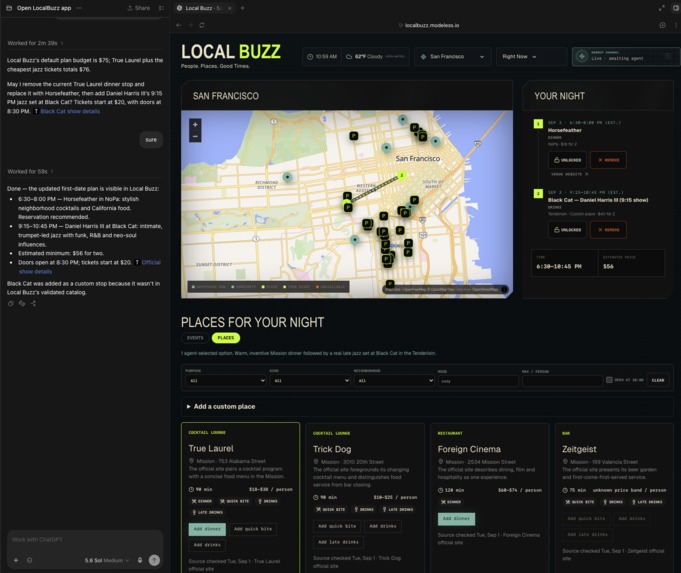
Task: Click the Mood filter text field
Action: tap(478, 381)
